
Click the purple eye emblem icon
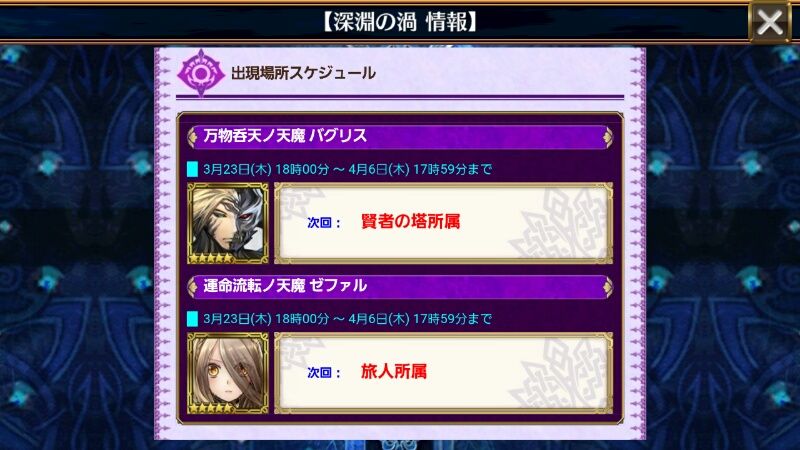click(201, 73)
